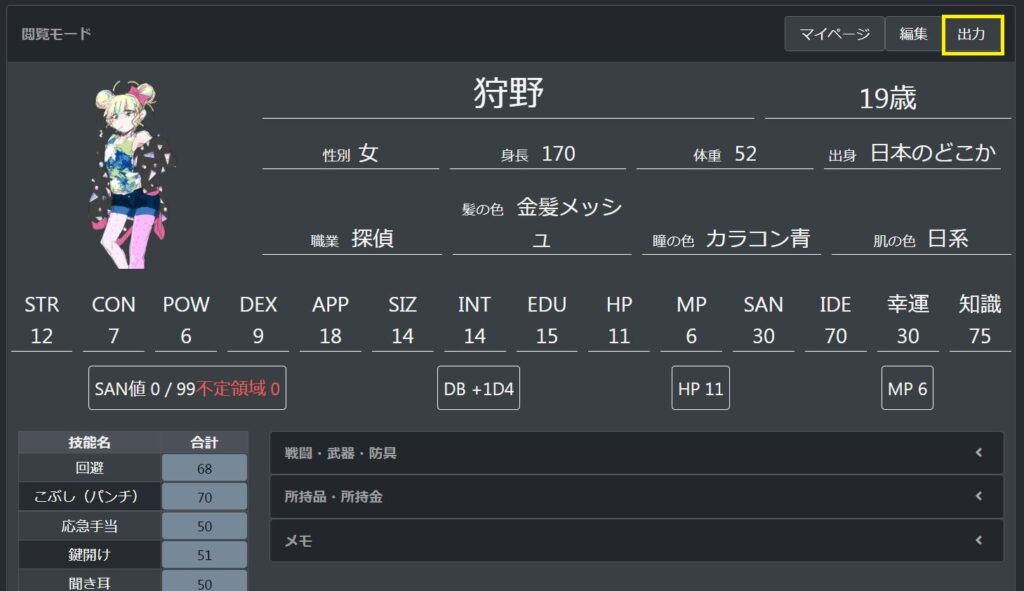Click the マイページ button
This screenshot has height=591, width=1024.
(834, 34)
